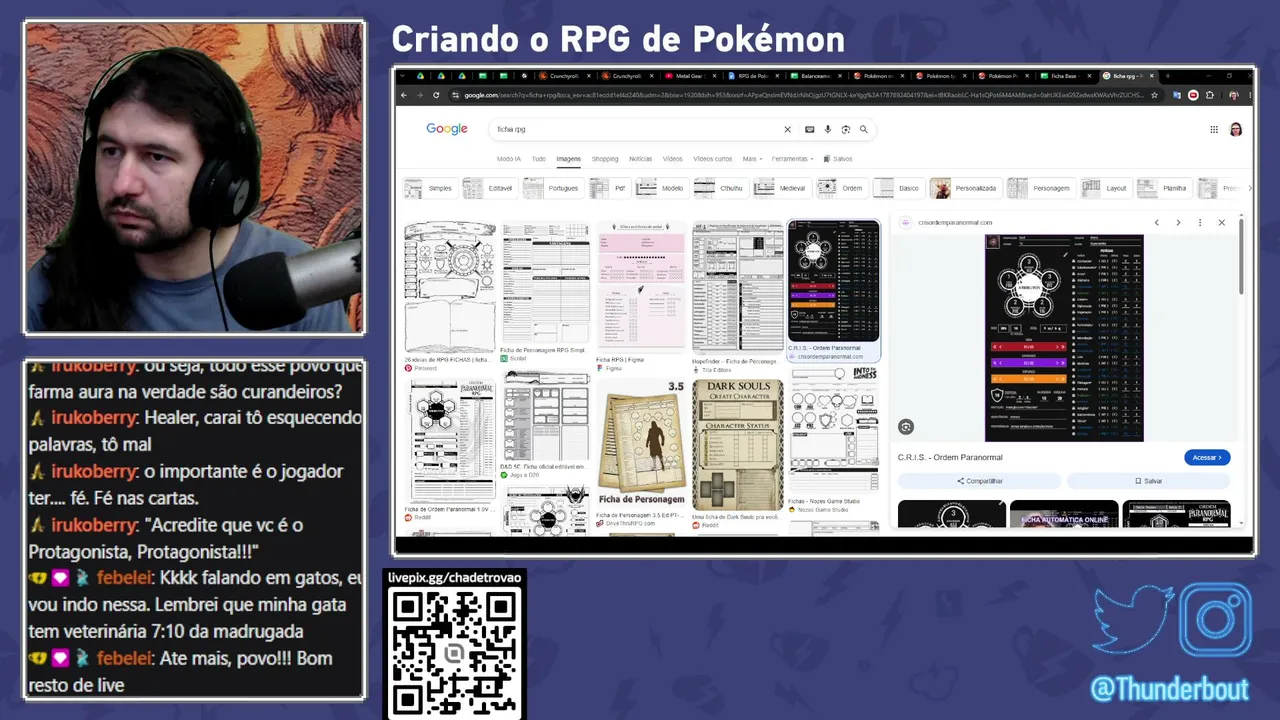The width and height of the screenshot is (1280, 720).
Task: Filter images by the Pdf chip
Action: click(x=609, y=188)
